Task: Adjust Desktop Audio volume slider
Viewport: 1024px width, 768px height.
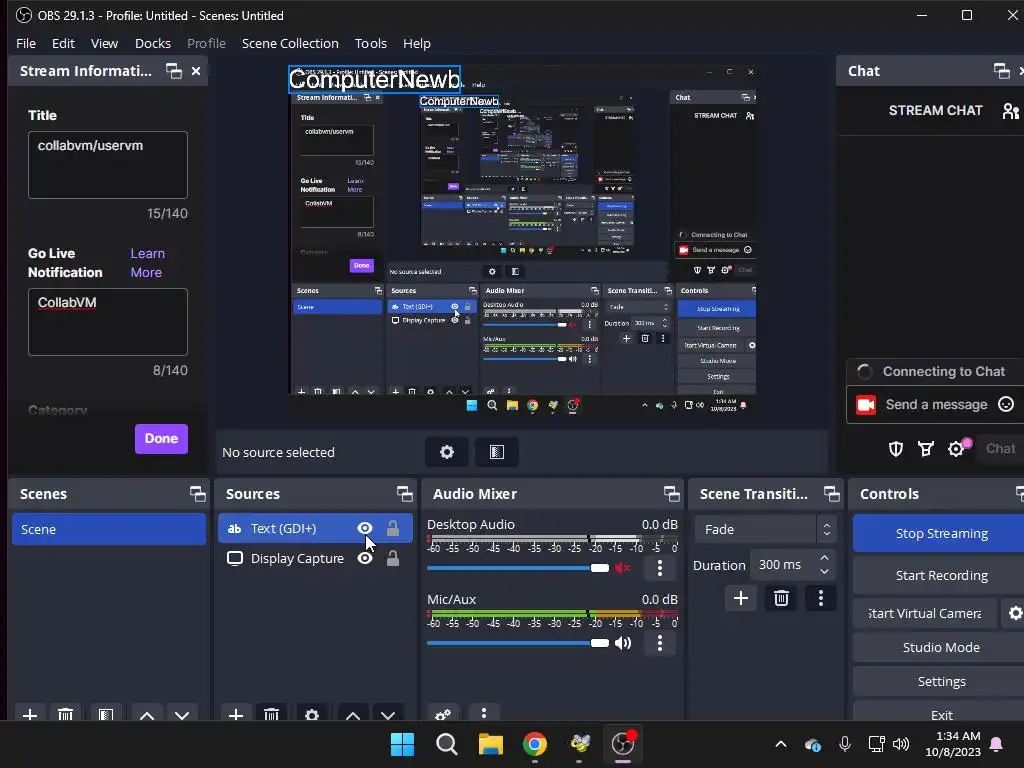Action: click(518, 568)
